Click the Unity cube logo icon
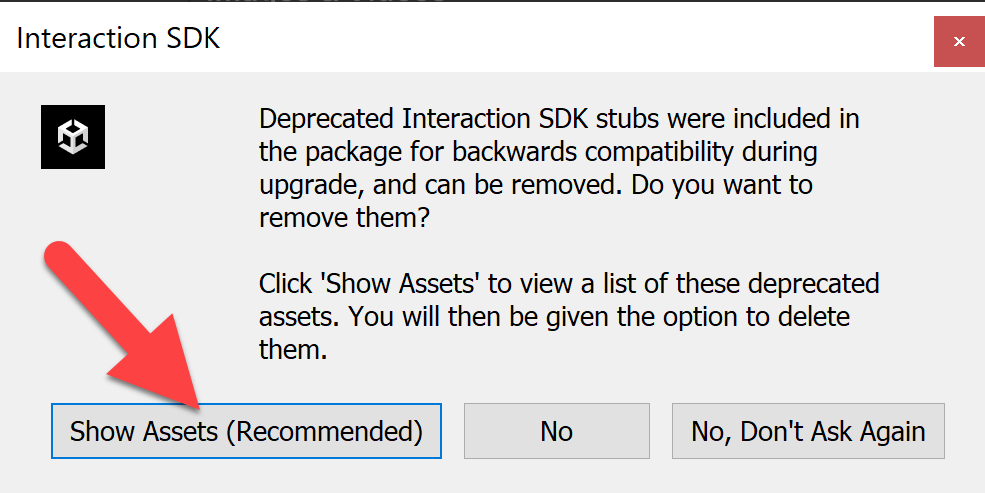 pyautogui.click(x=73, y=137)
